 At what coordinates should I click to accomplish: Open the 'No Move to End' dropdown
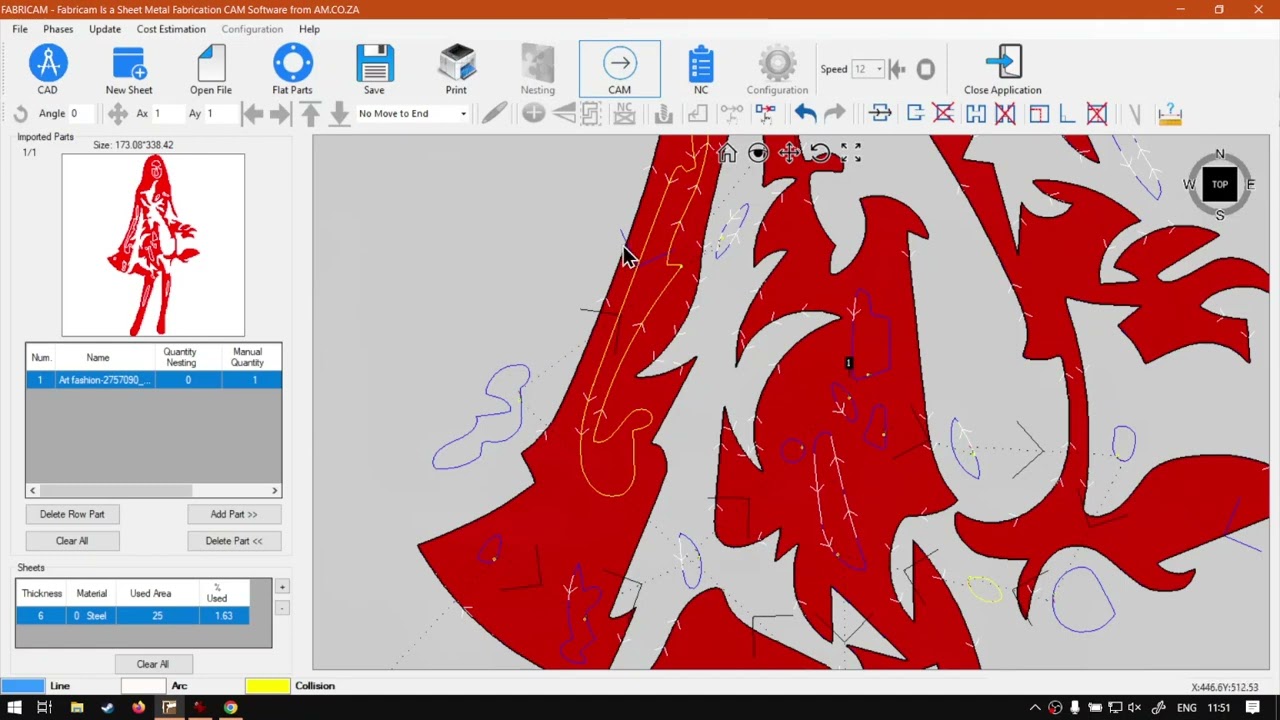pyautogui.click(x=412, y=114)
